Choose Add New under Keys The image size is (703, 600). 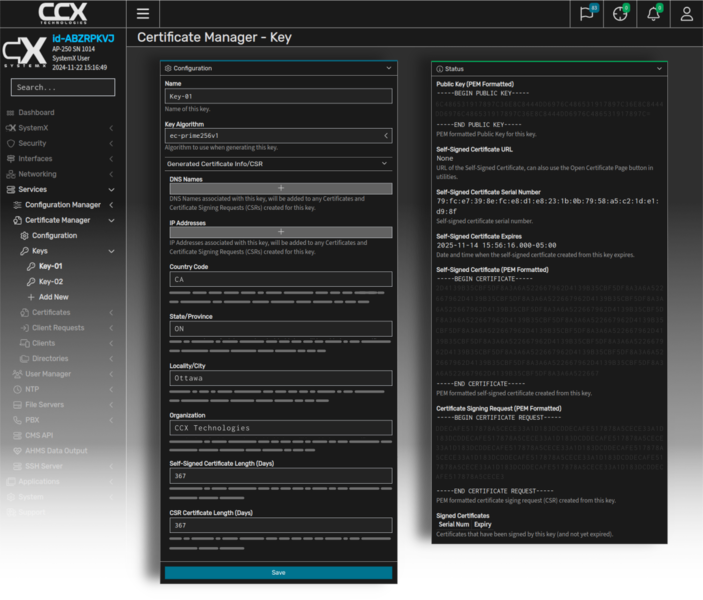(53, 297)
